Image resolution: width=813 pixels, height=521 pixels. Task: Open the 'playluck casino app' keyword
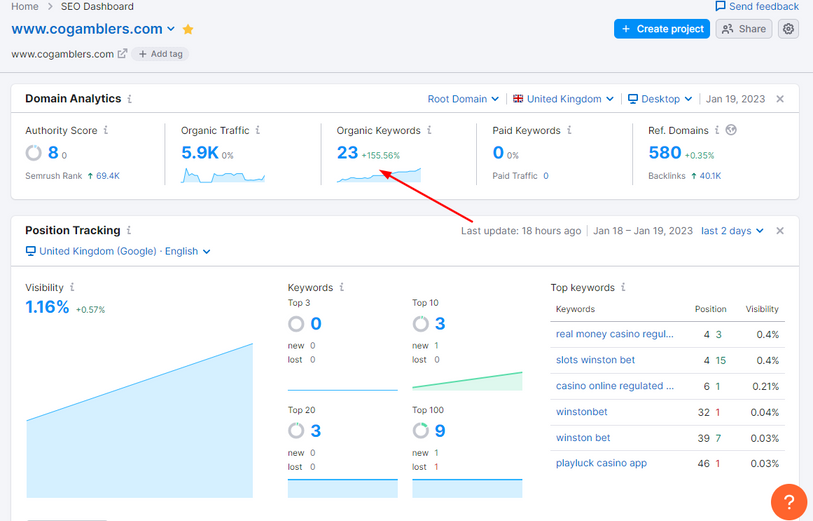[601, 463]
